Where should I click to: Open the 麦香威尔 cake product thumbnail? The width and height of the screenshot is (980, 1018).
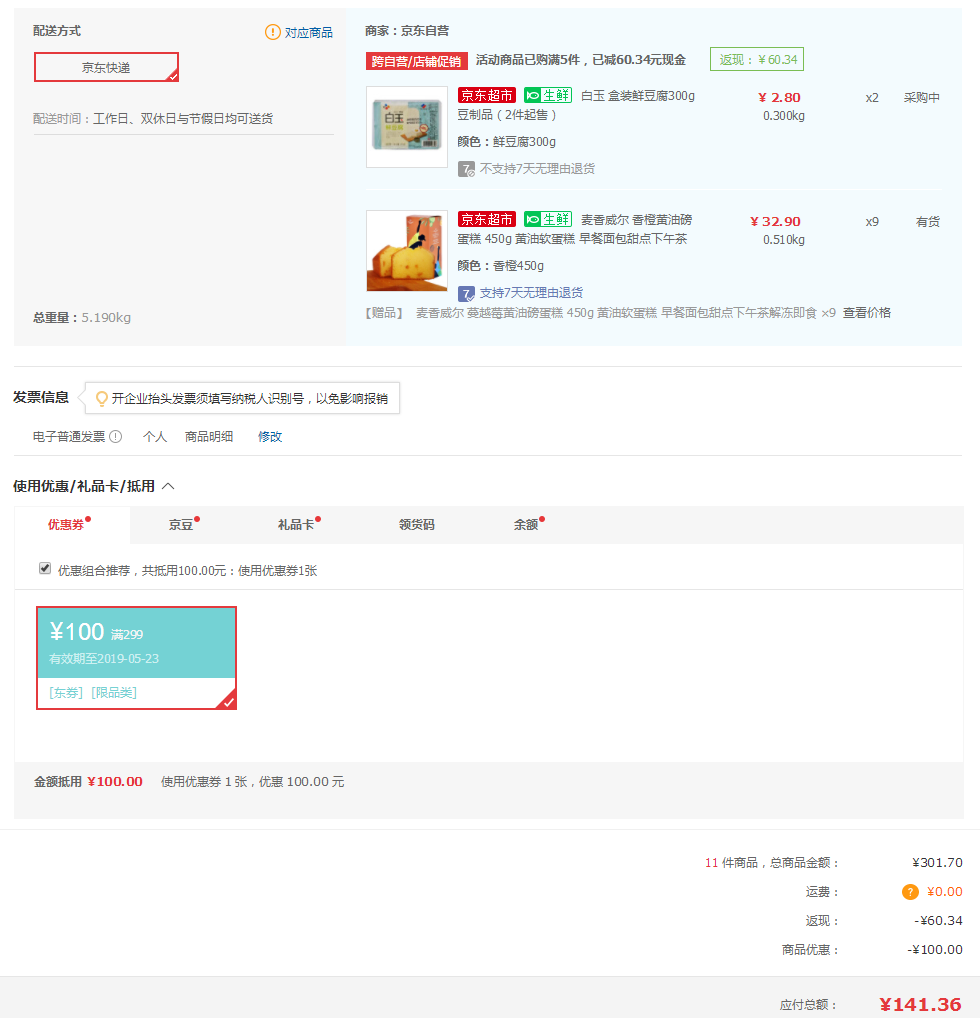click(407, 251)
